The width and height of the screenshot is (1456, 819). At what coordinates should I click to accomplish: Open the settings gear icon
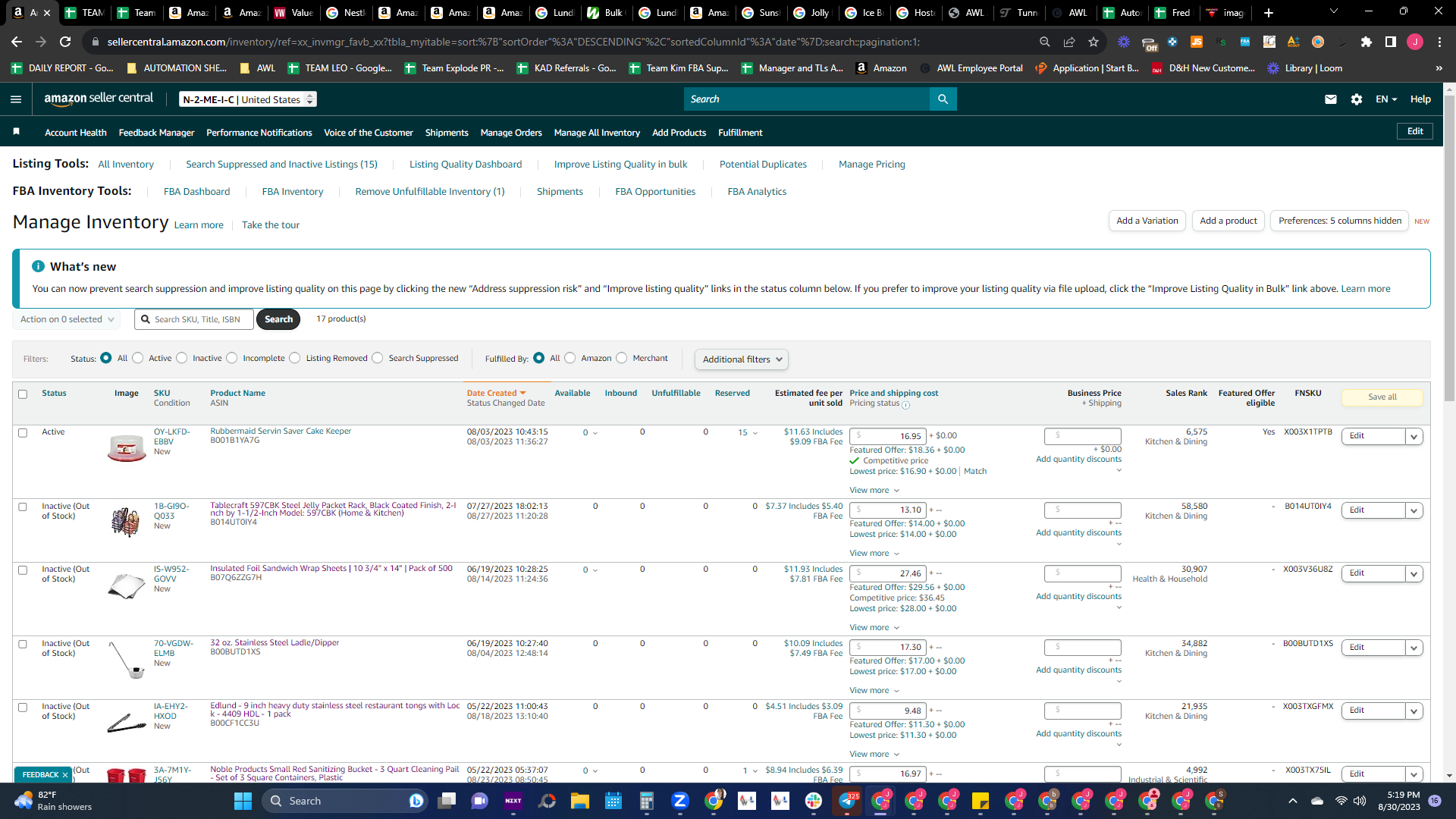[x=1357, y=99]
